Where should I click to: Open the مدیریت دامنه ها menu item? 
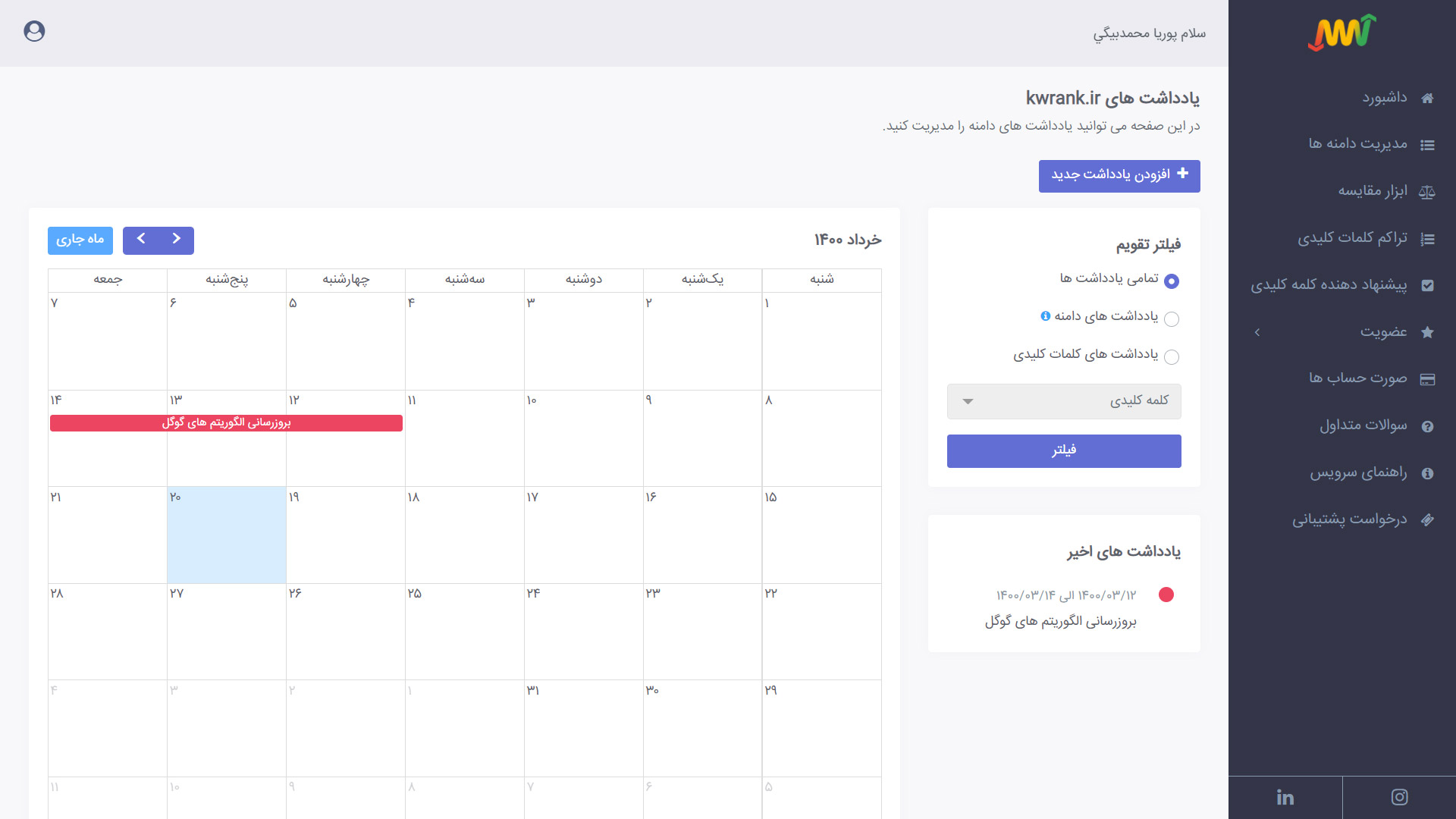pyautogui.click(x=1342, y=144)
